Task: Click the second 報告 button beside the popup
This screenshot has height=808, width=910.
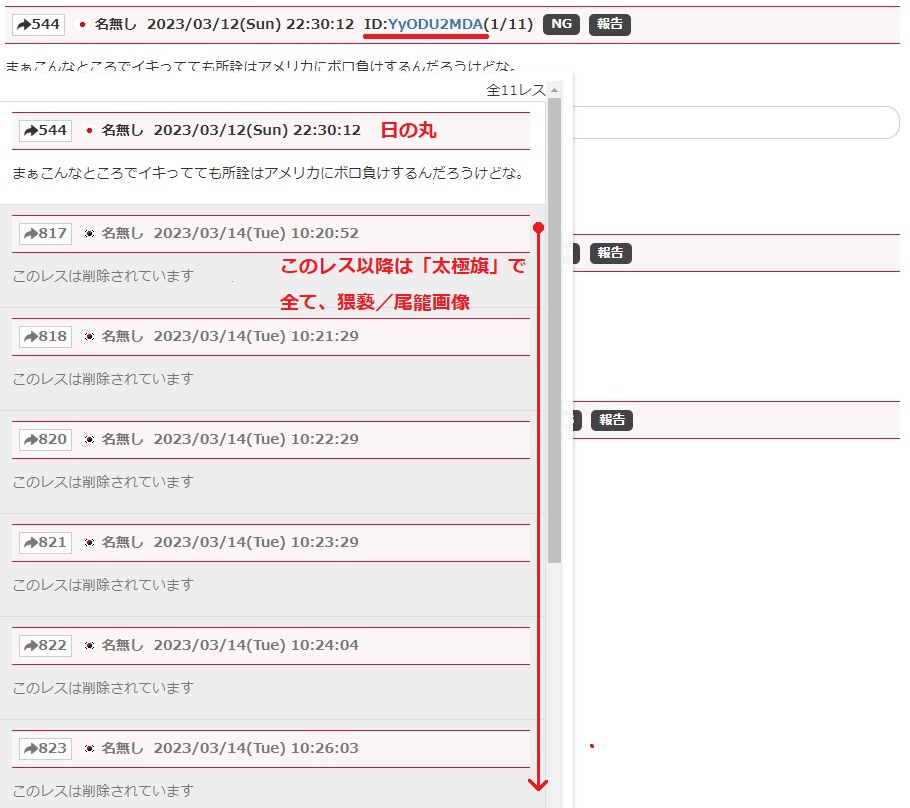Action: (x=610, y=253)
